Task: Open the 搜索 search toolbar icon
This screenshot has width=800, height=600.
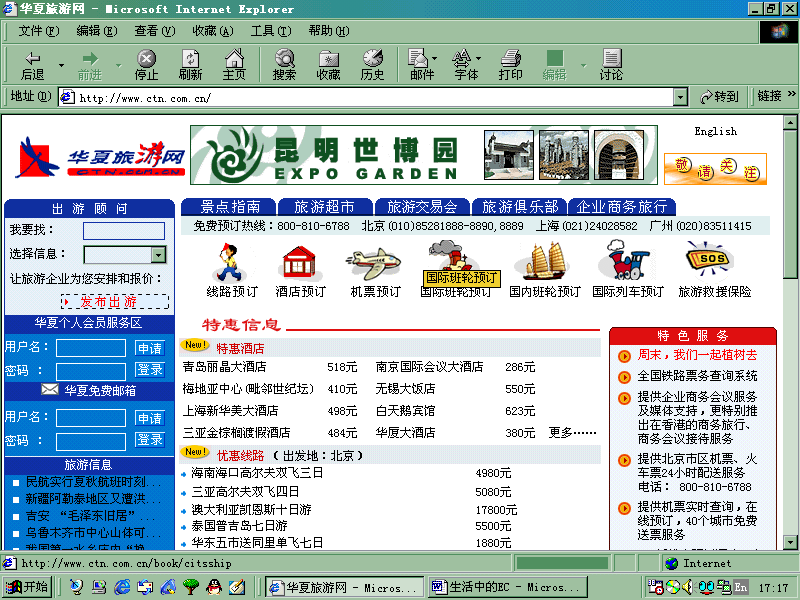Action: point(284,65)
